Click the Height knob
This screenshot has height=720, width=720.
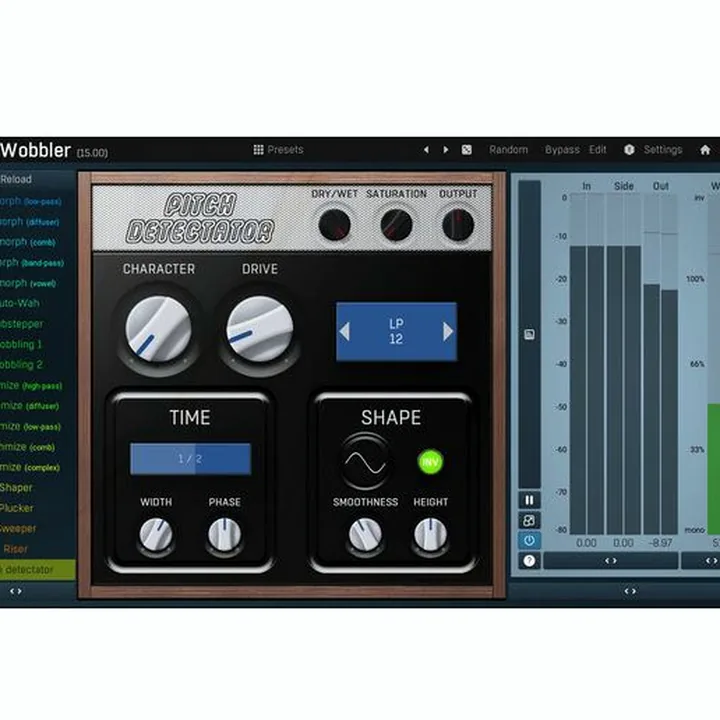pos(430,535)
